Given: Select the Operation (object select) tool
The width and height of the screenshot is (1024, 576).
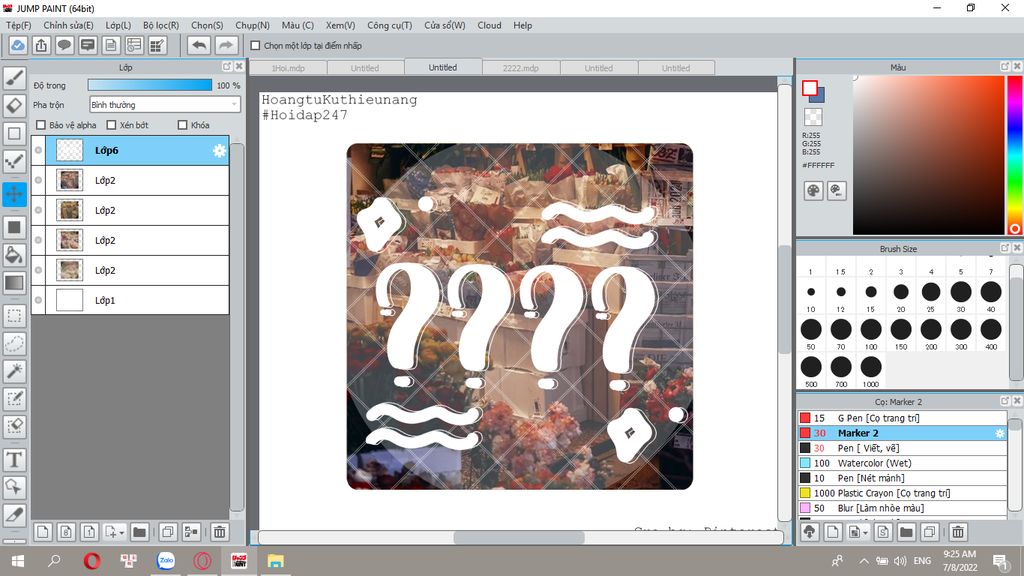Looking at the screenshot, I should tap(14, 487).
